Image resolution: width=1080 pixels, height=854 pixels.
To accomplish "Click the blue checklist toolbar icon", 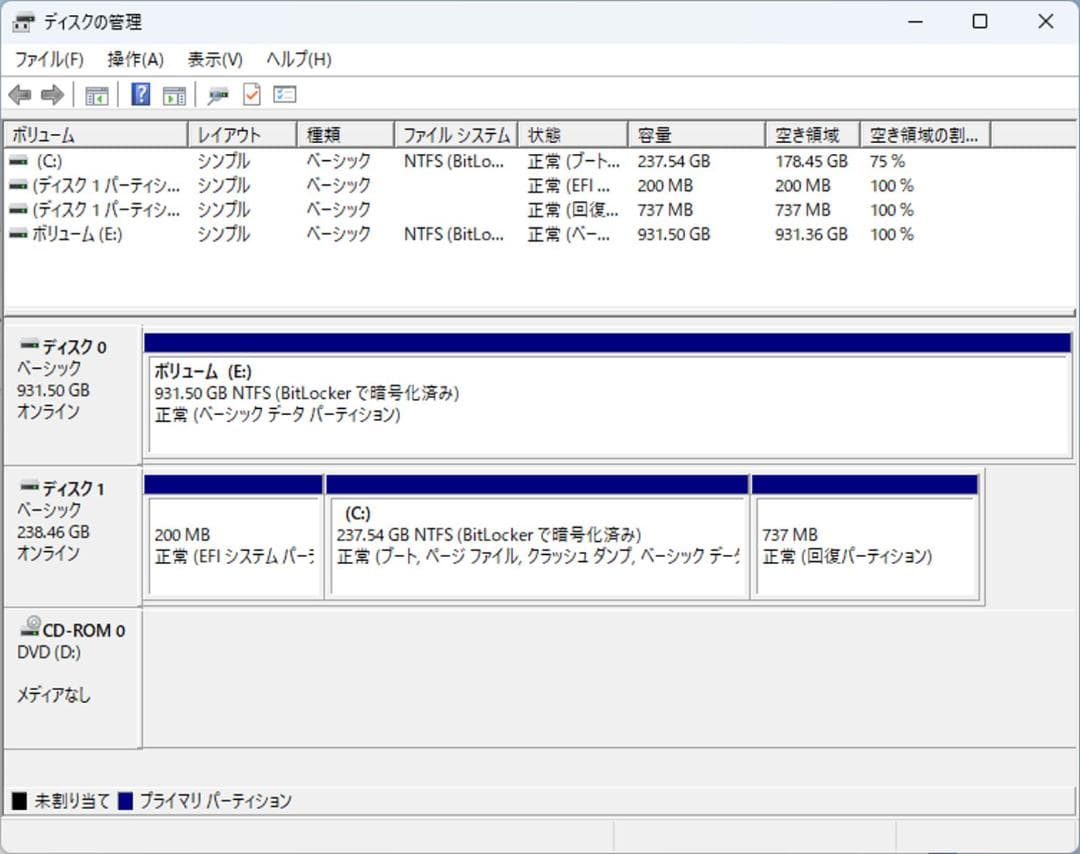I will point(283,94).
